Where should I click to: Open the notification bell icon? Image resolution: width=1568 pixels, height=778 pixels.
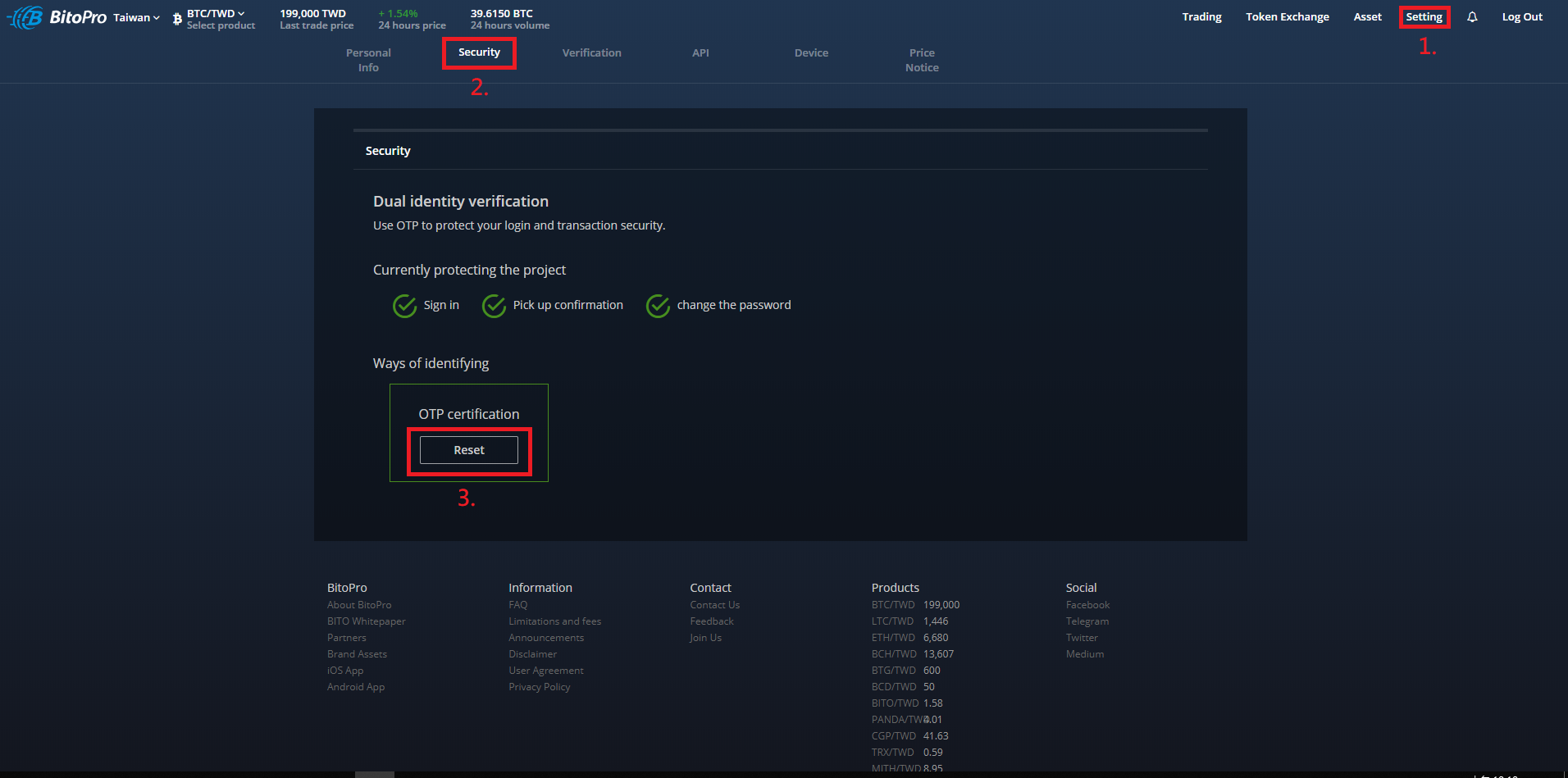pyautogui.click(x=1472, y=17)
